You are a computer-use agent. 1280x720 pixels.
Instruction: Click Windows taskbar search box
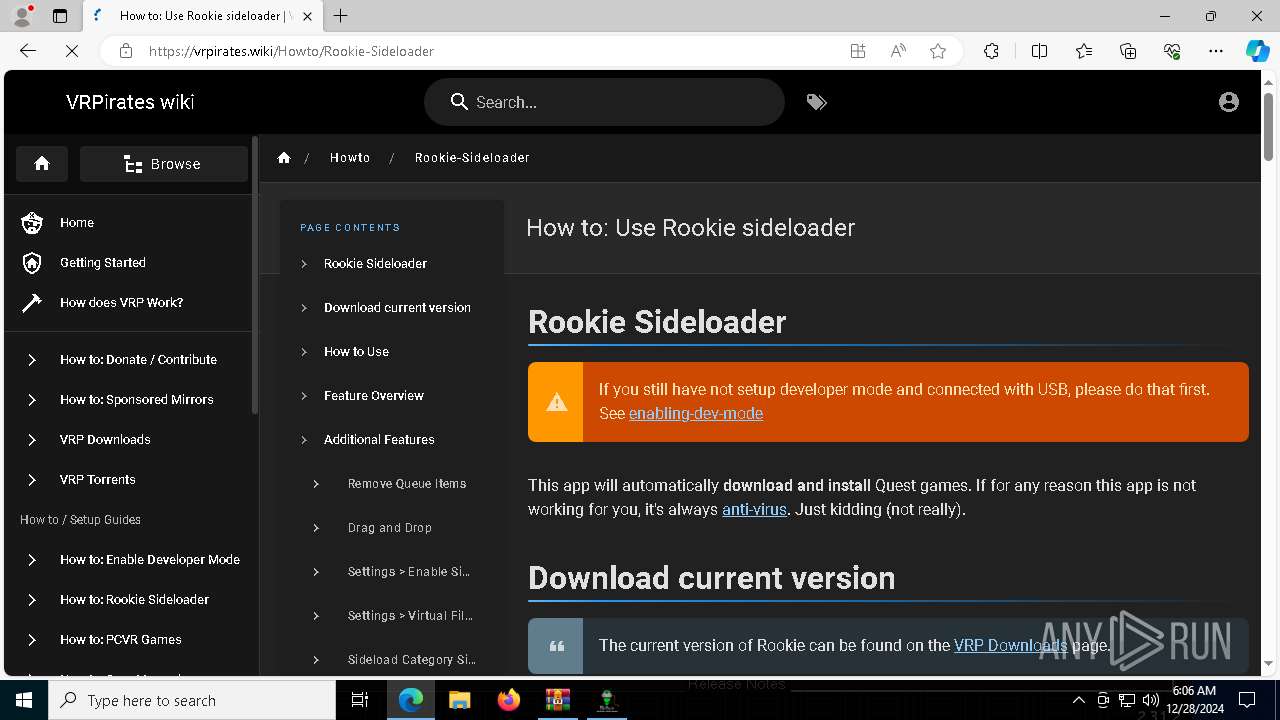[192, 700]
